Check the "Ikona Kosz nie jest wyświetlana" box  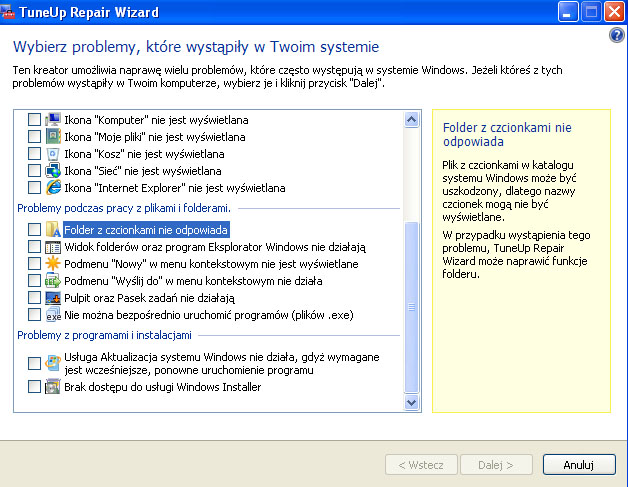(35, 153)
